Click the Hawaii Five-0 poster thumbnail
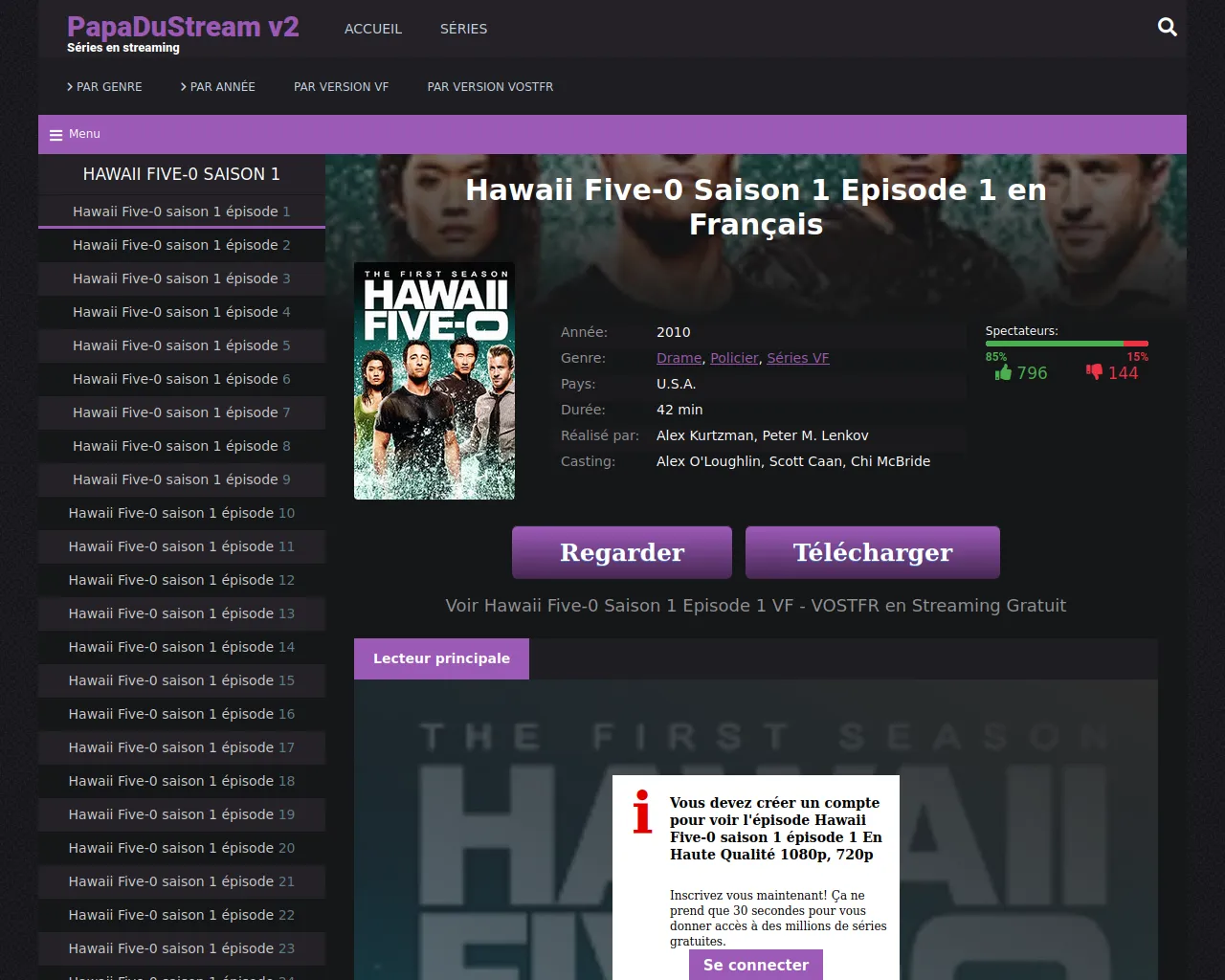This screenshot has height=980, width=1225. (434, 381)
